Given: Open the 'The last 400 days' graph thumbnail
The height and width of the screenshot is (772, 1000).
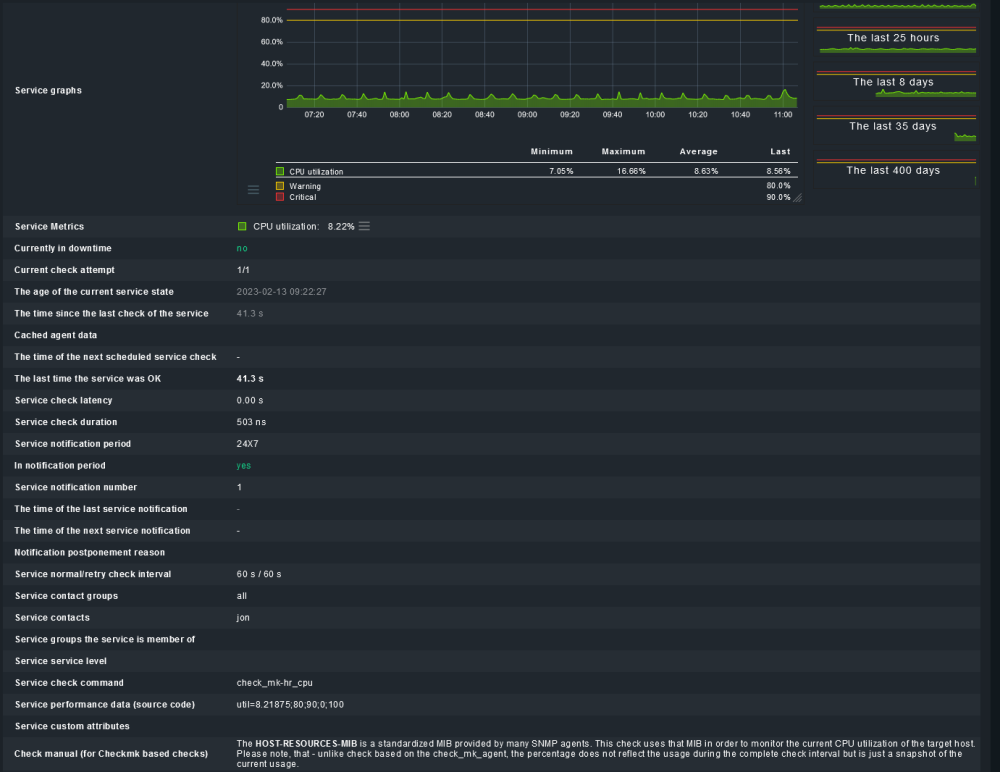Looking at the screenshot, I should pyautogui.click(x=896, y=172).
